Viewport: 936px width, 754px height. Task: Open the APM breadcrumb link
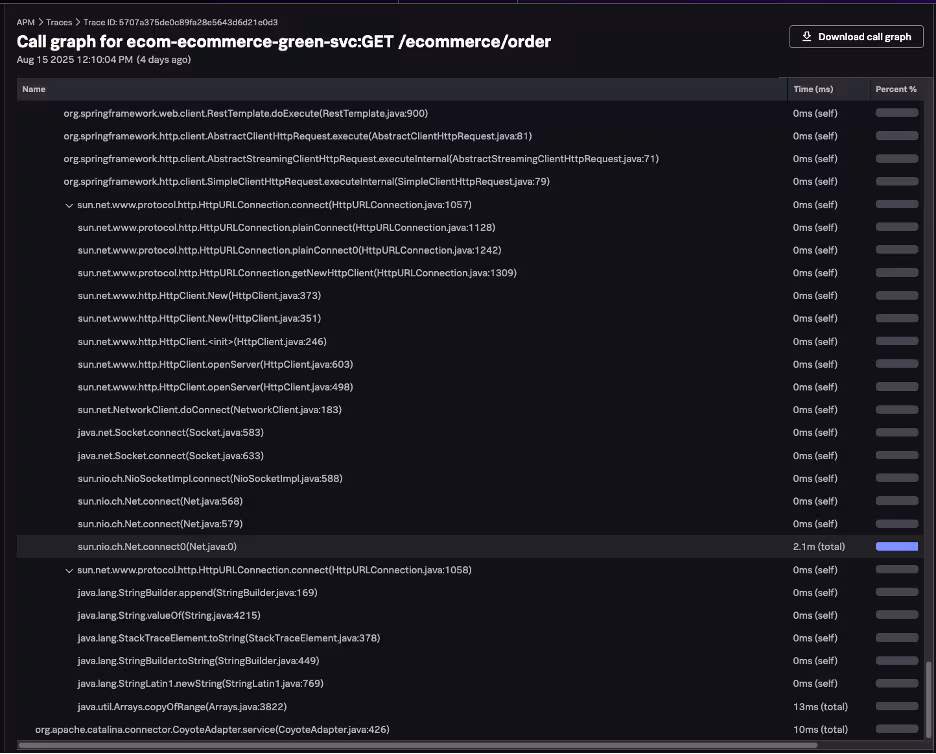[26, 21]
